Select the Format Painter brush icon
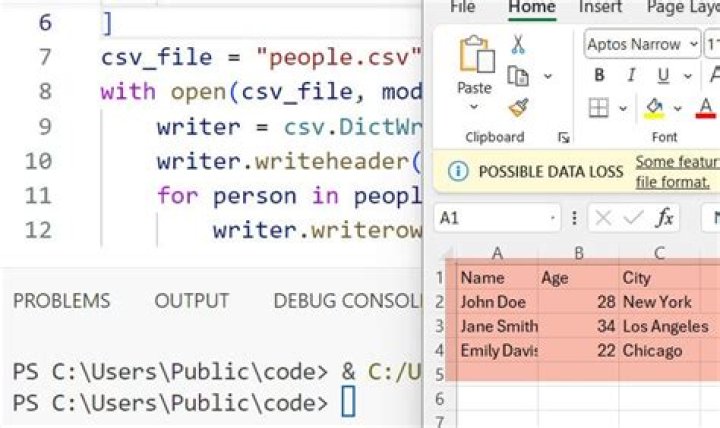720x428 pixels. click(x=518, y=108)
